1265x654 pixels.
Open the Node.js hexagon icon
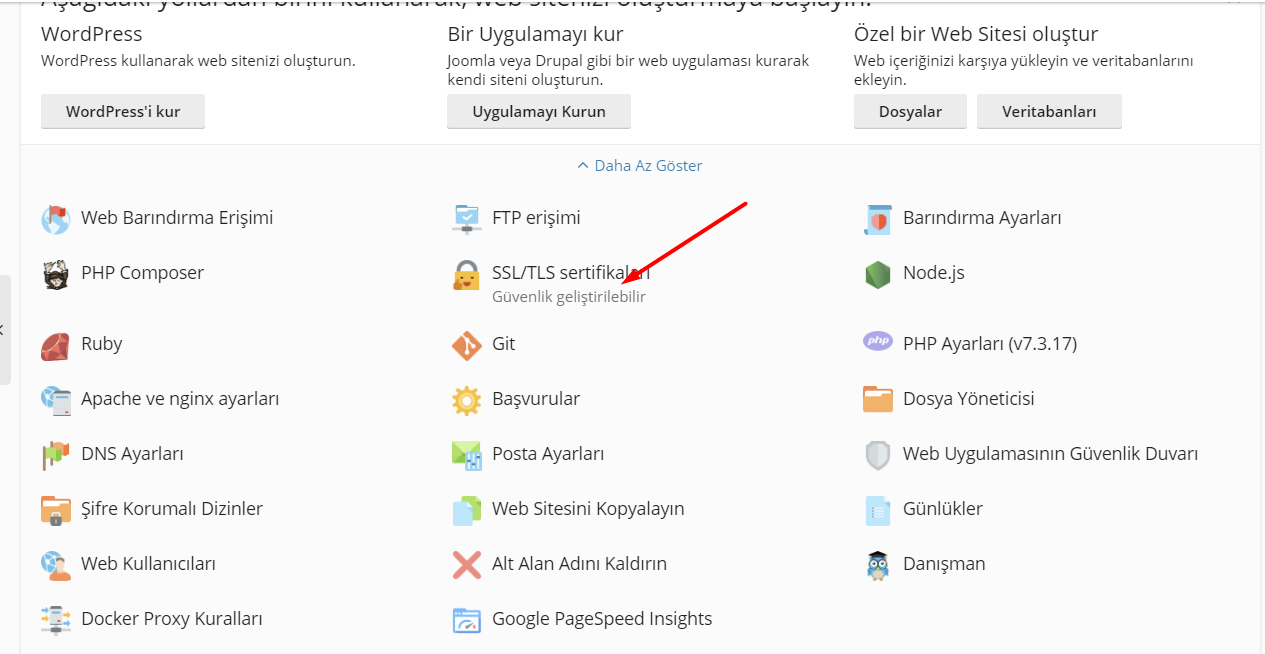click(x=877, y=274)
